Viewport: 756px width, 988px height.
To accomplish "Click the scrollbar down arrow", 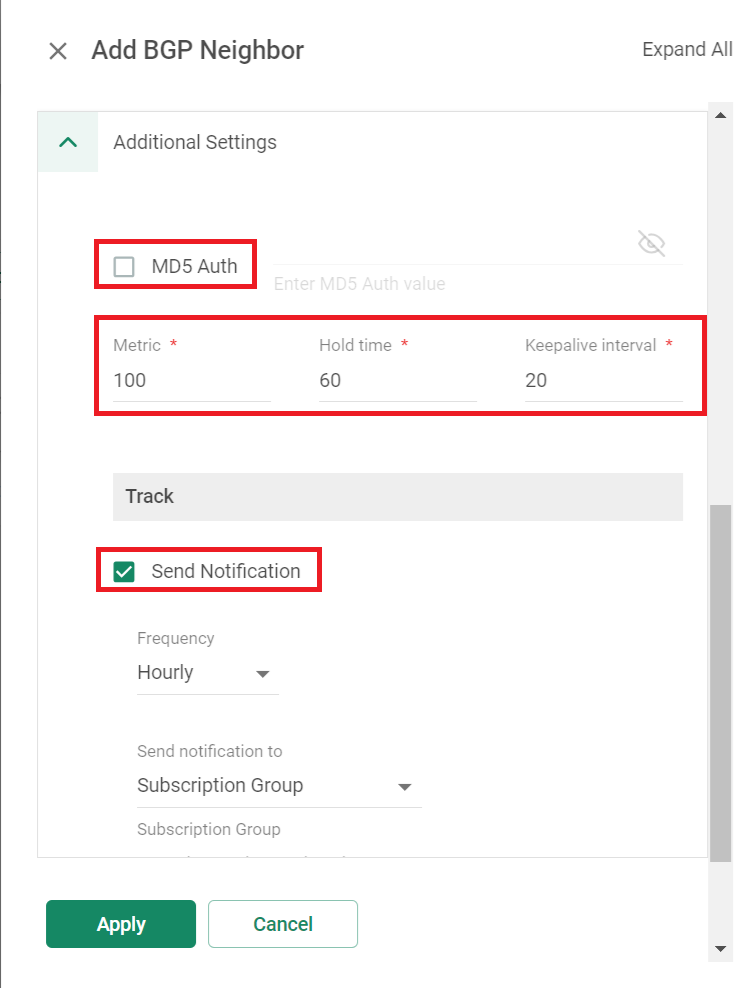I will click(x=721, y=949).
